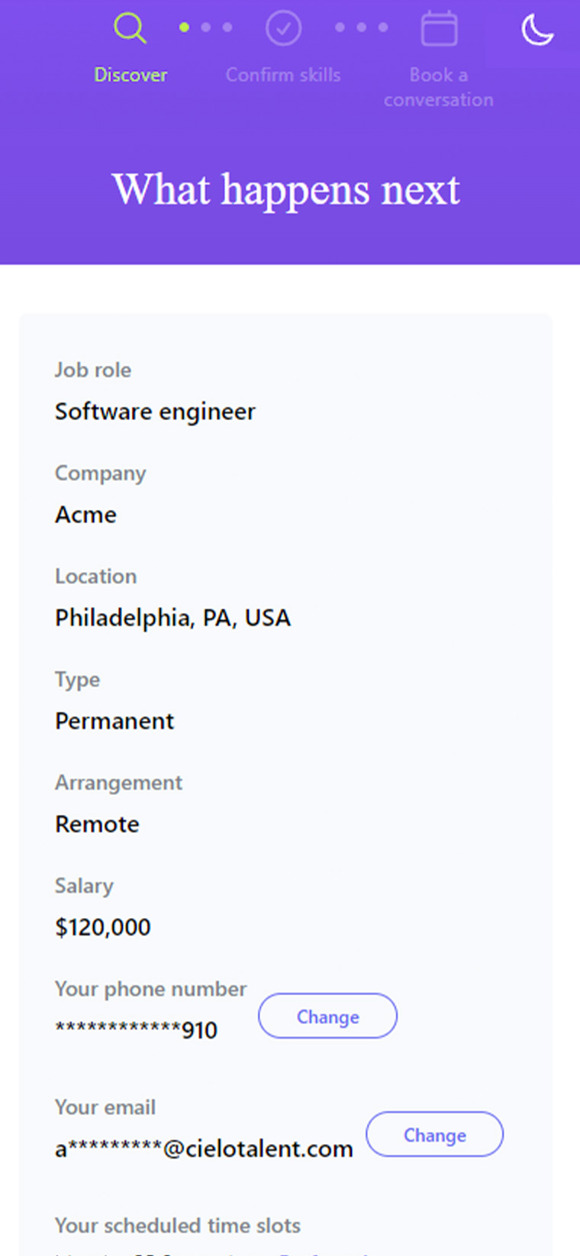Select the Confirm skills step label
Screen dimensions: 580x1256
point(283,75)
